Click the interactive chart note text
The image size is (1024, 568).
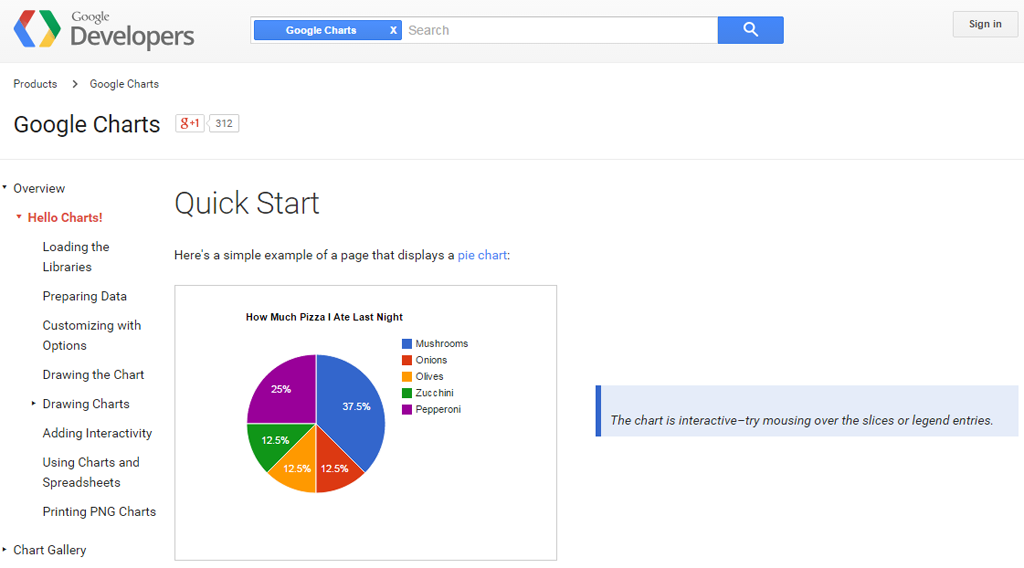801,420
